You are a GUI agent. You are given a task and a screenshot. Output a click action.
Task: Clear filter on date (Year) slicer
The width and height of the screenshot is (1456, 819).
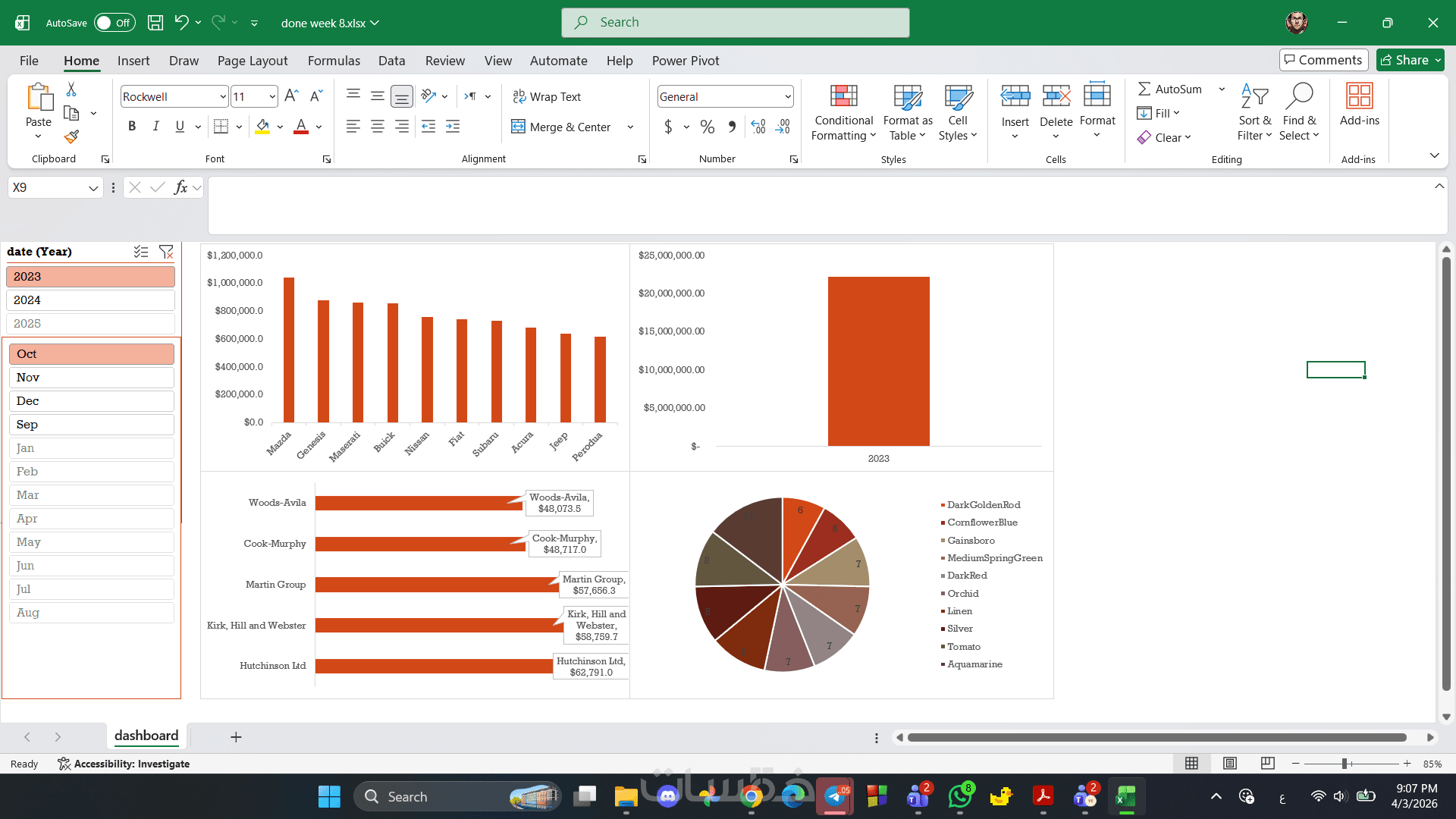pyautogui.click(x=166, y=252)
